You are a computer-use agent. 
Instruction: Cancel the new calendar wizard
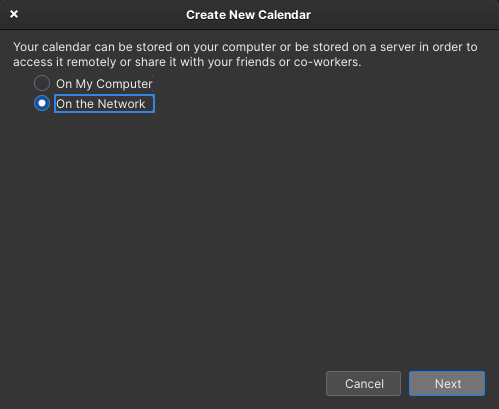pyautogui.click(x=363, y=383)
